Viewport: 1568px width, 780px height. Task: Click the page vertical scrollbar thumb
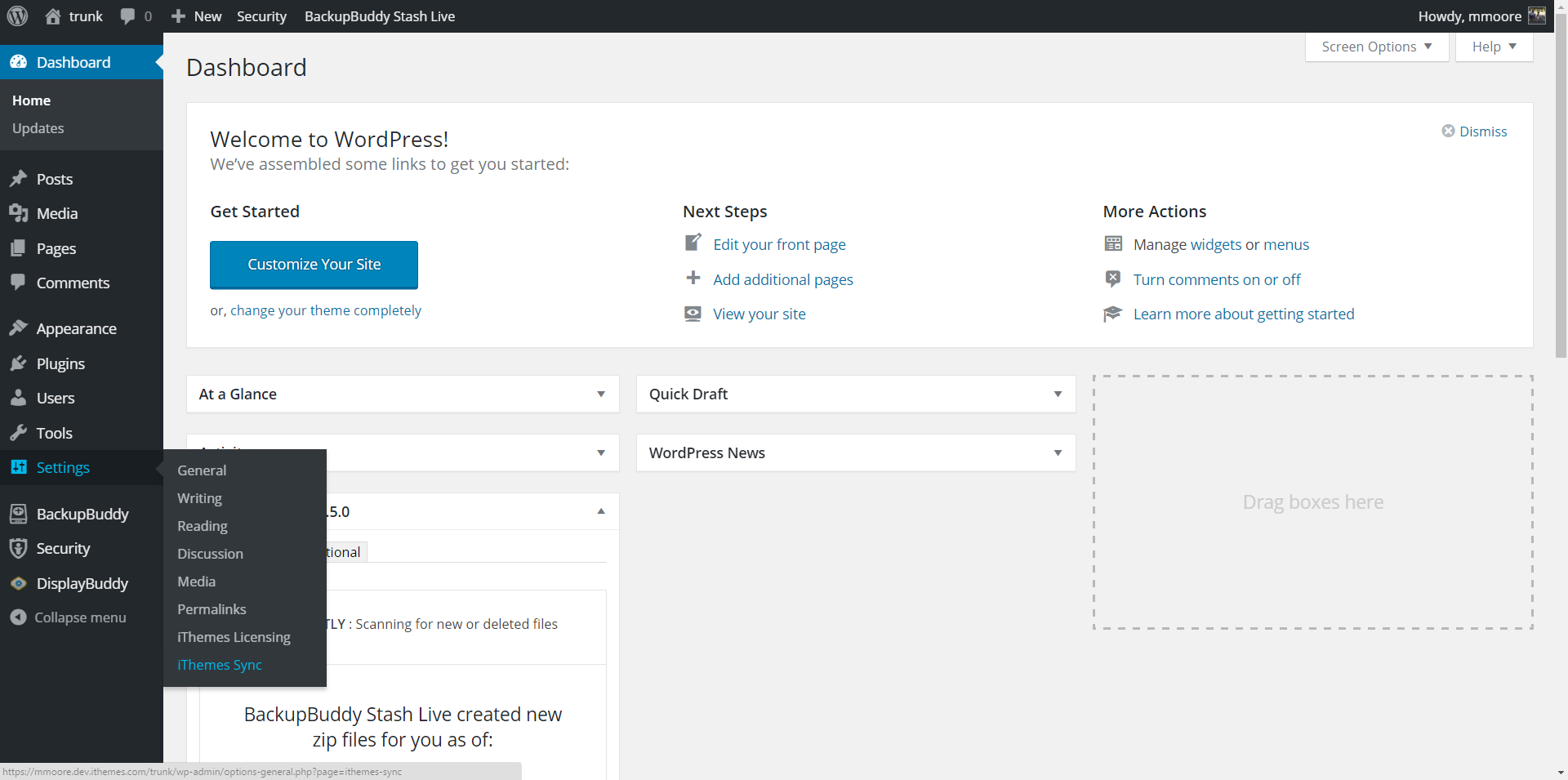[x=1561, y=185]
